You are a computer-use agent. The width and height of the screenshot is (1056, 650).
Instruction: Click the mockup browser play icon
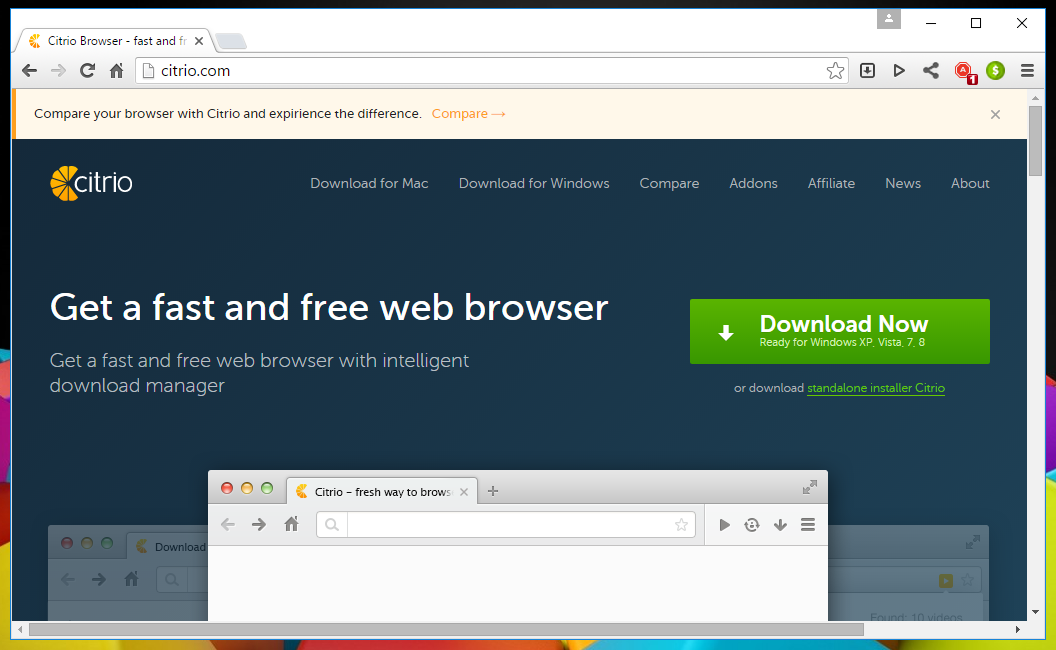pos(724,525)
